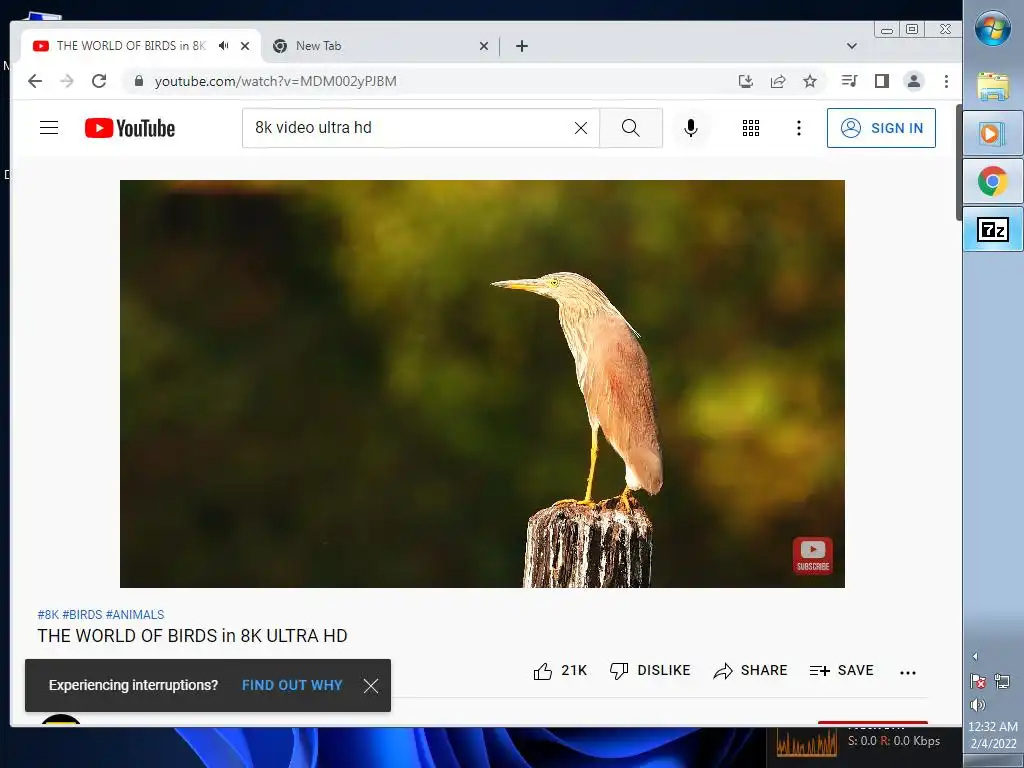Click the page vertical scrollbar

tap(958, 162)
